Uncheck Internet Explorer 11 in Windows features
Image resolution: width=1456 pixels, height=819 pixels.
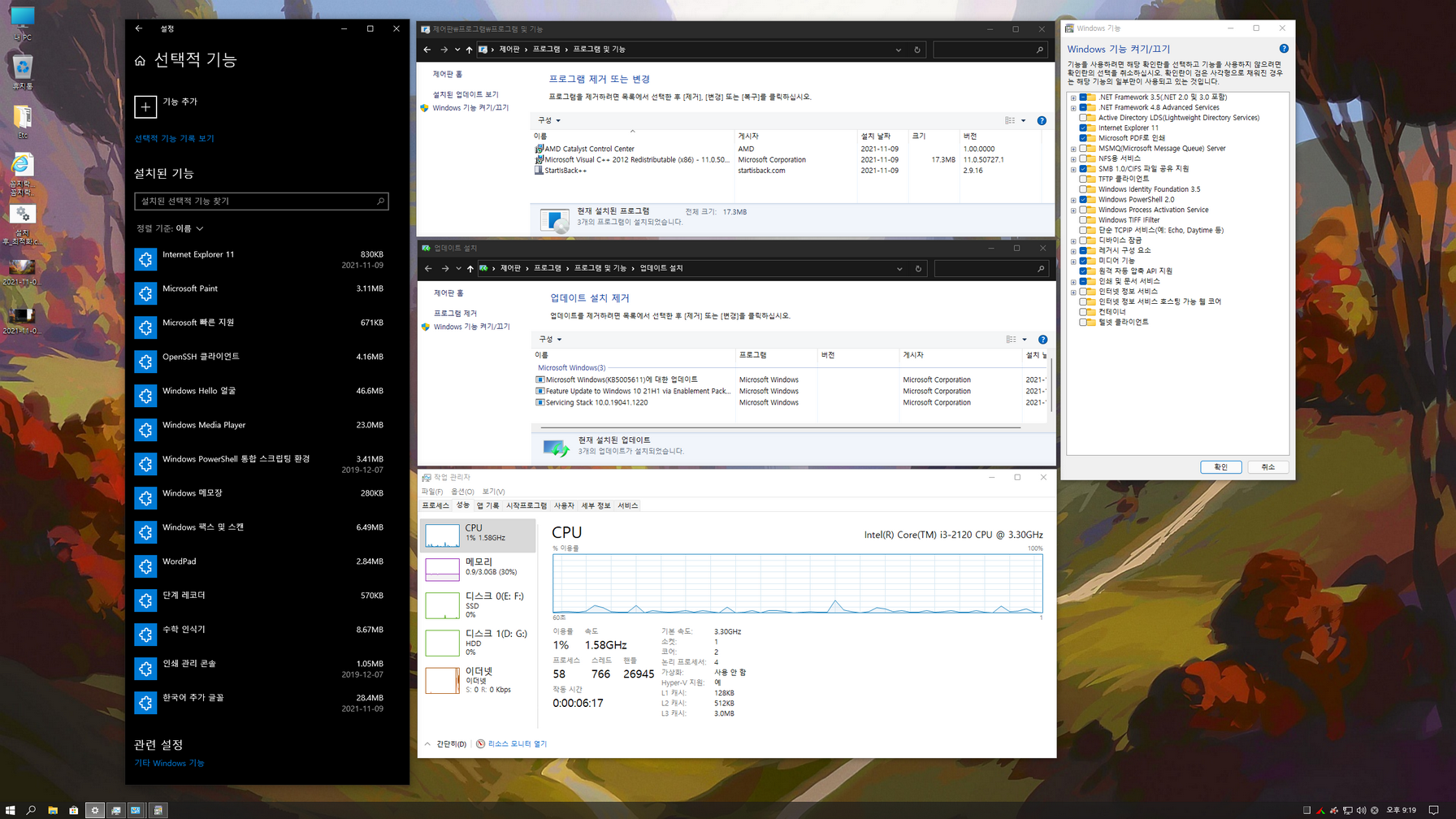tap(1083, 128)
